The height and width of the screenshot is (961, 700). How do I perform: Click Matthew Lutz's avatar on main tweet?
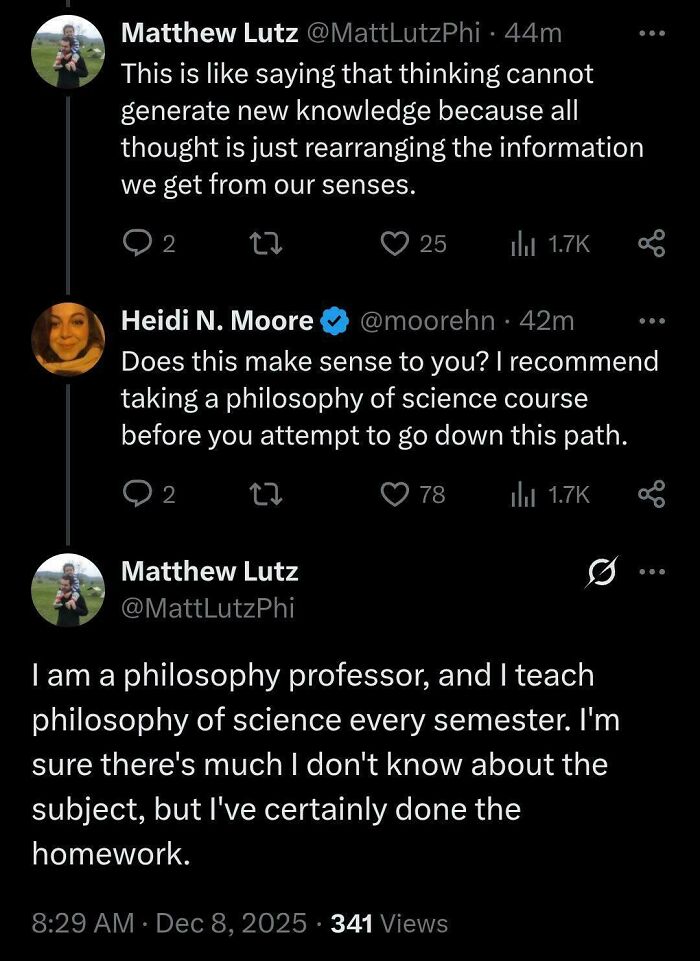69,590
